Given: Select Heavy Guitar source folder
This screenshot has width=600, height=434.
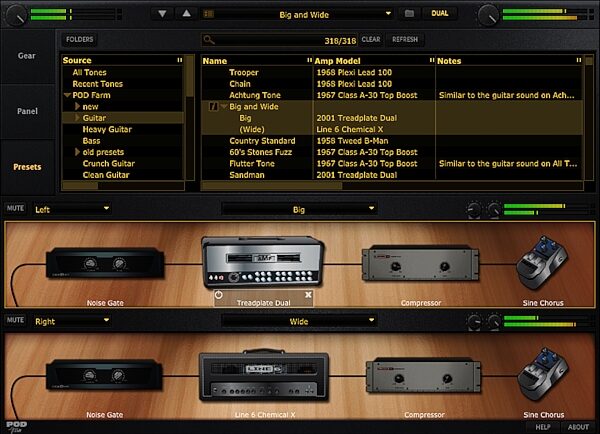Looking at the screenshot, I should 122,129.
